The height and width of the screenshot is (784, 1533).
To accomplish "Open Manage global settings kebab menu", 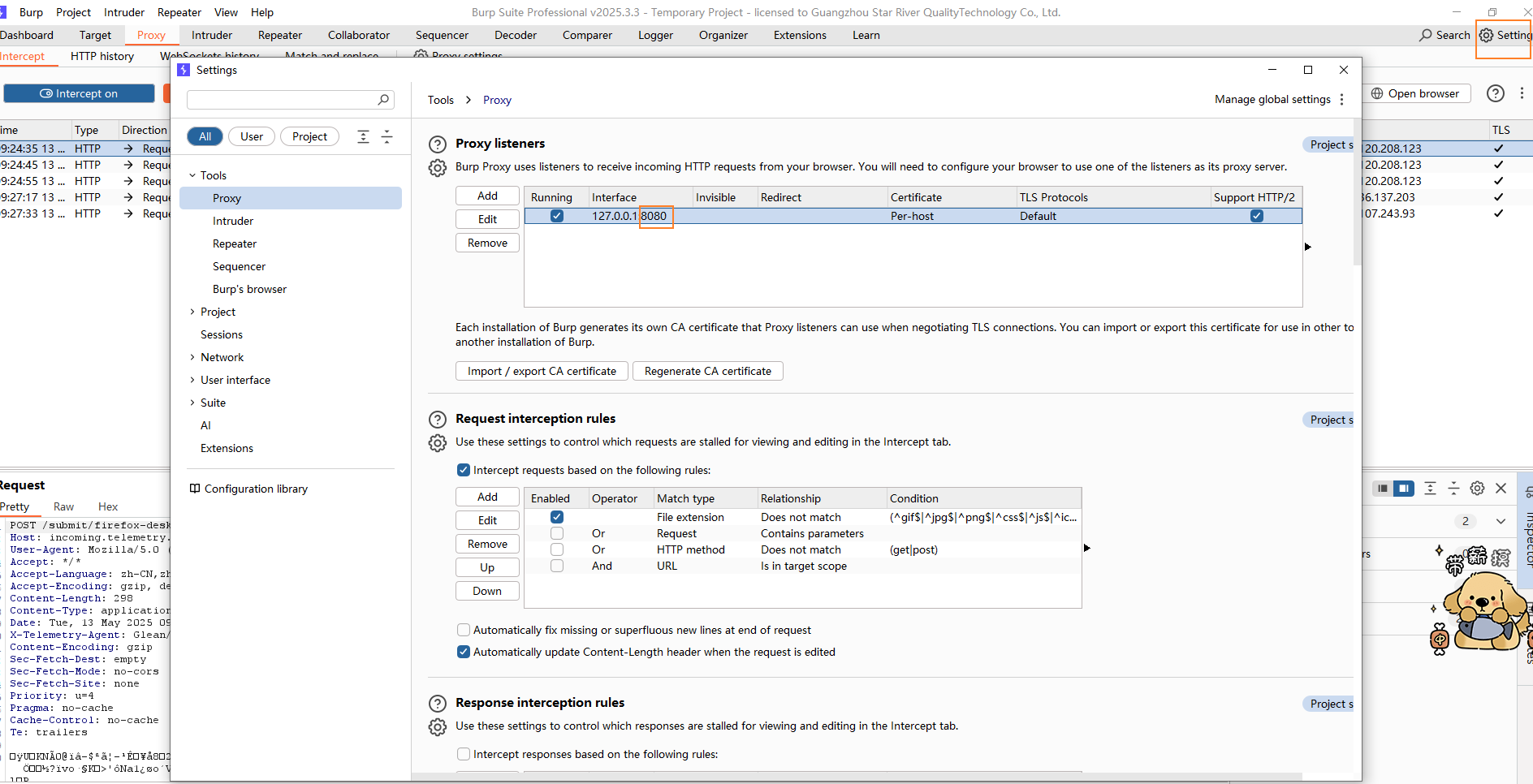I will click(x=1342, y=100).
